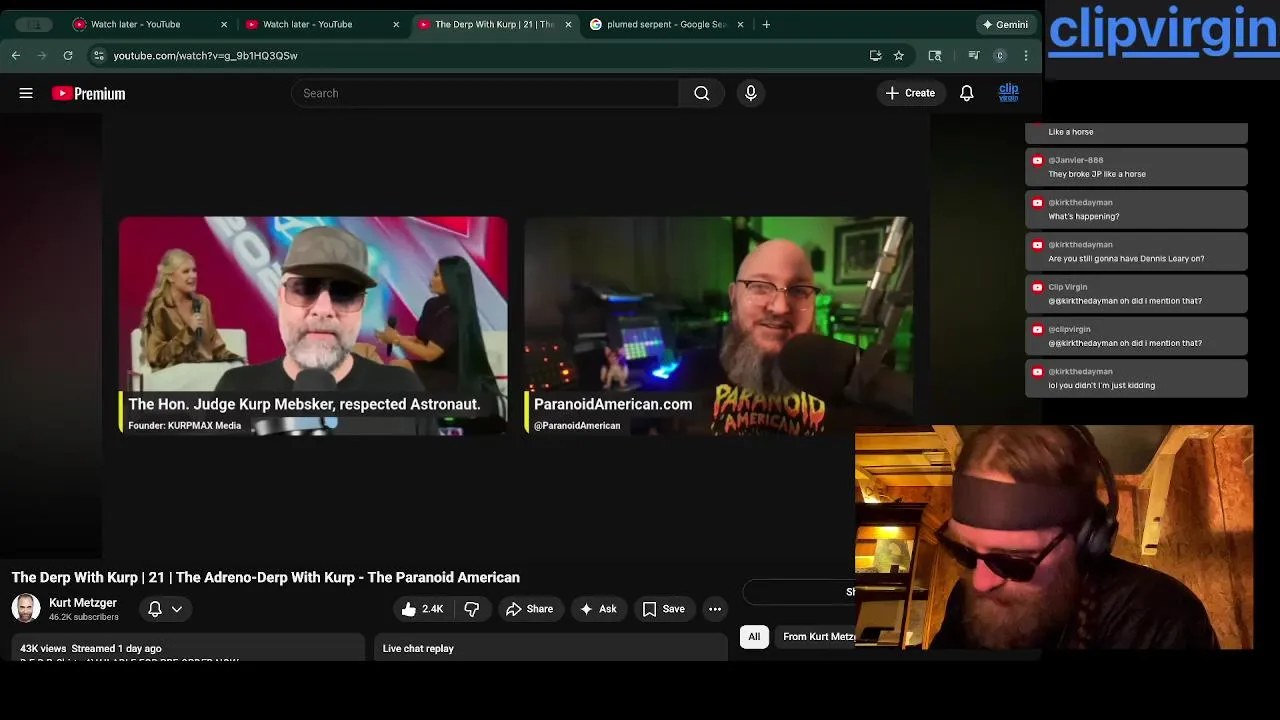Screen dimensions: 1280x720
Task: Click the Create button
Action: [x=910, y=93]
